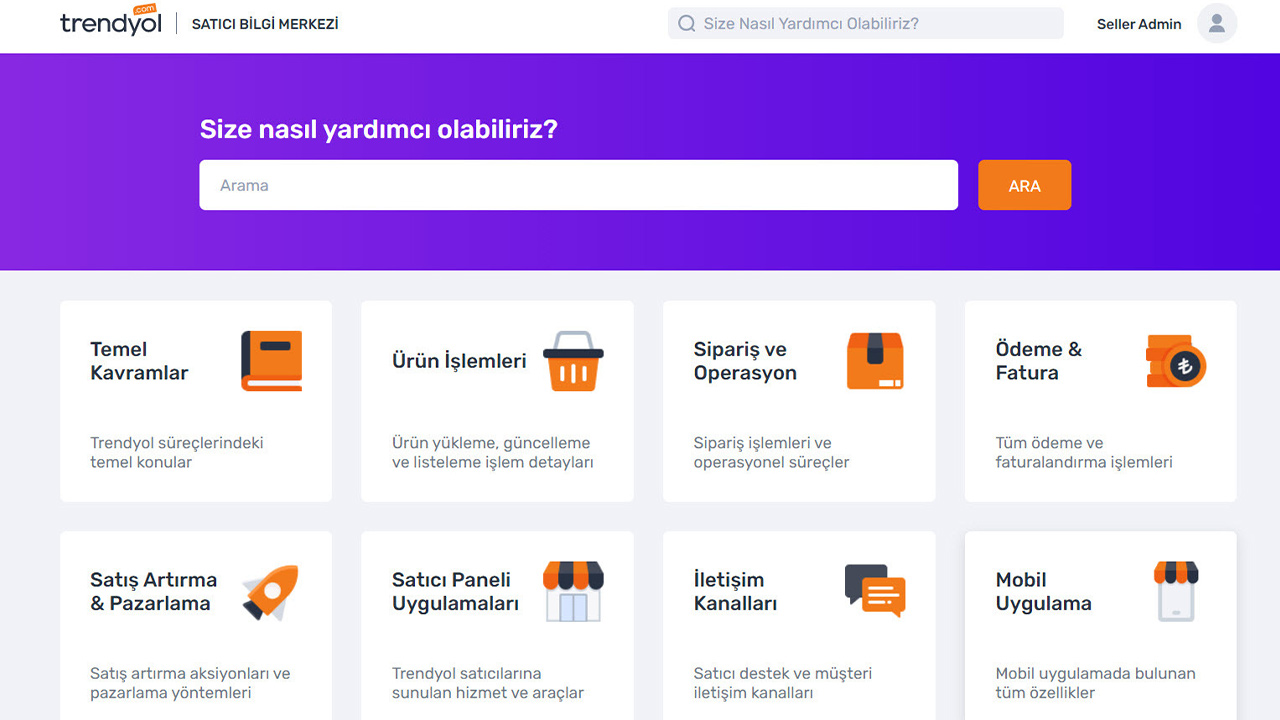The image size is (1280, 720).
Task: Click the 'Size nasıl yardımcı olabiliriz?' heading
Action: tap(379, 130)
